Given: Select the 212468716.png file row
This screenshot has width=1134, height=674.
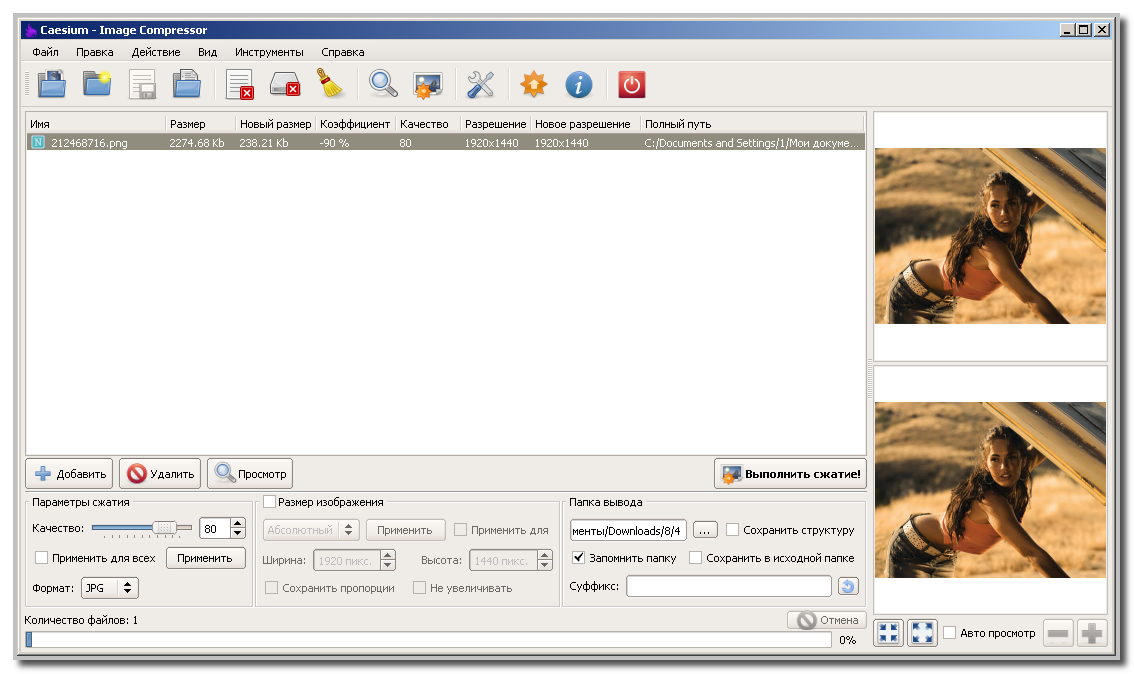Looking at the screenshot, I should pos(446,142).
